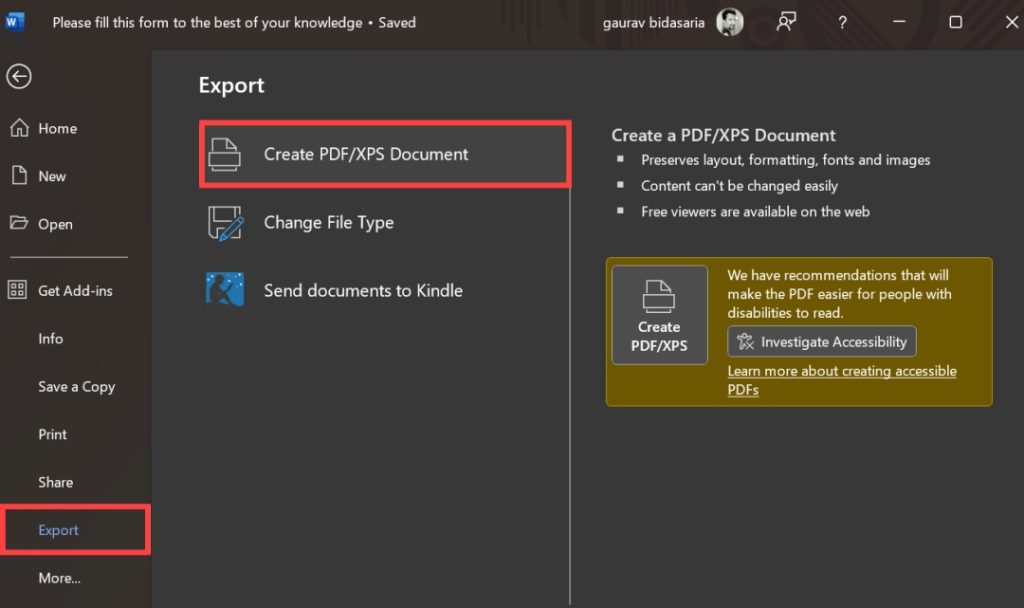This screenshot has width=1024, height=608.
Task: Select Export in the sidebar
Action: tap(76, 530)
